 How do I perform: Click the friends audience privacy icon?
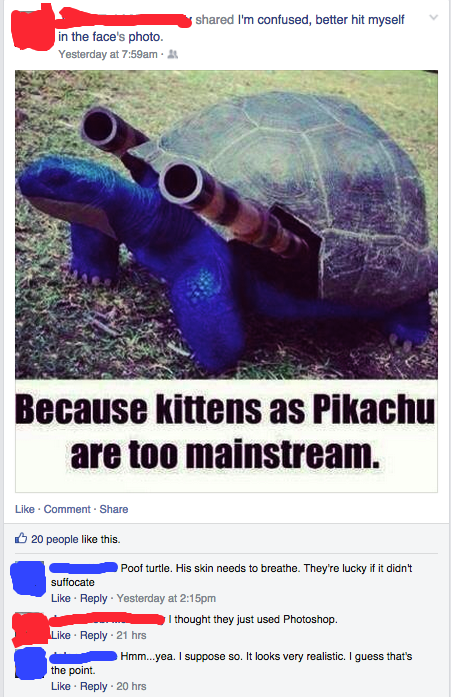[172, 54]
